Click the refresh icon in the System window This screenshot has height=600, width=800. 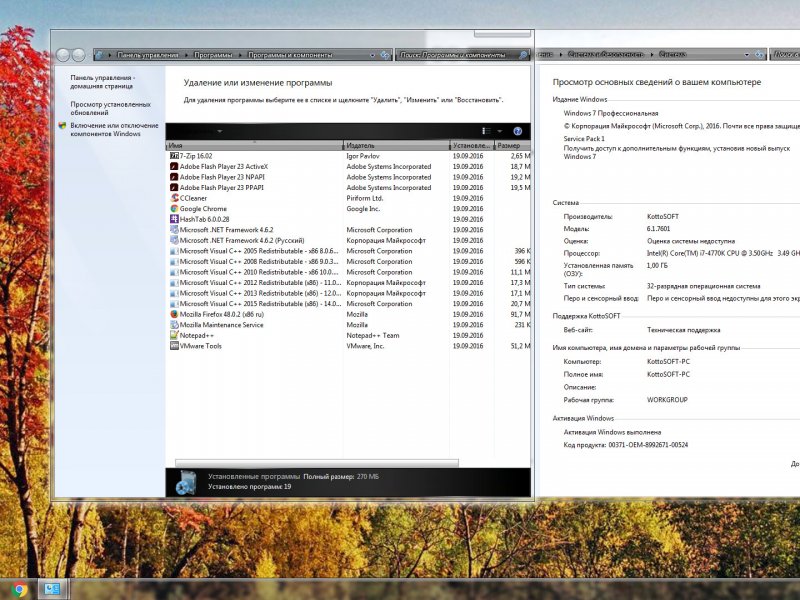[760, 54]
